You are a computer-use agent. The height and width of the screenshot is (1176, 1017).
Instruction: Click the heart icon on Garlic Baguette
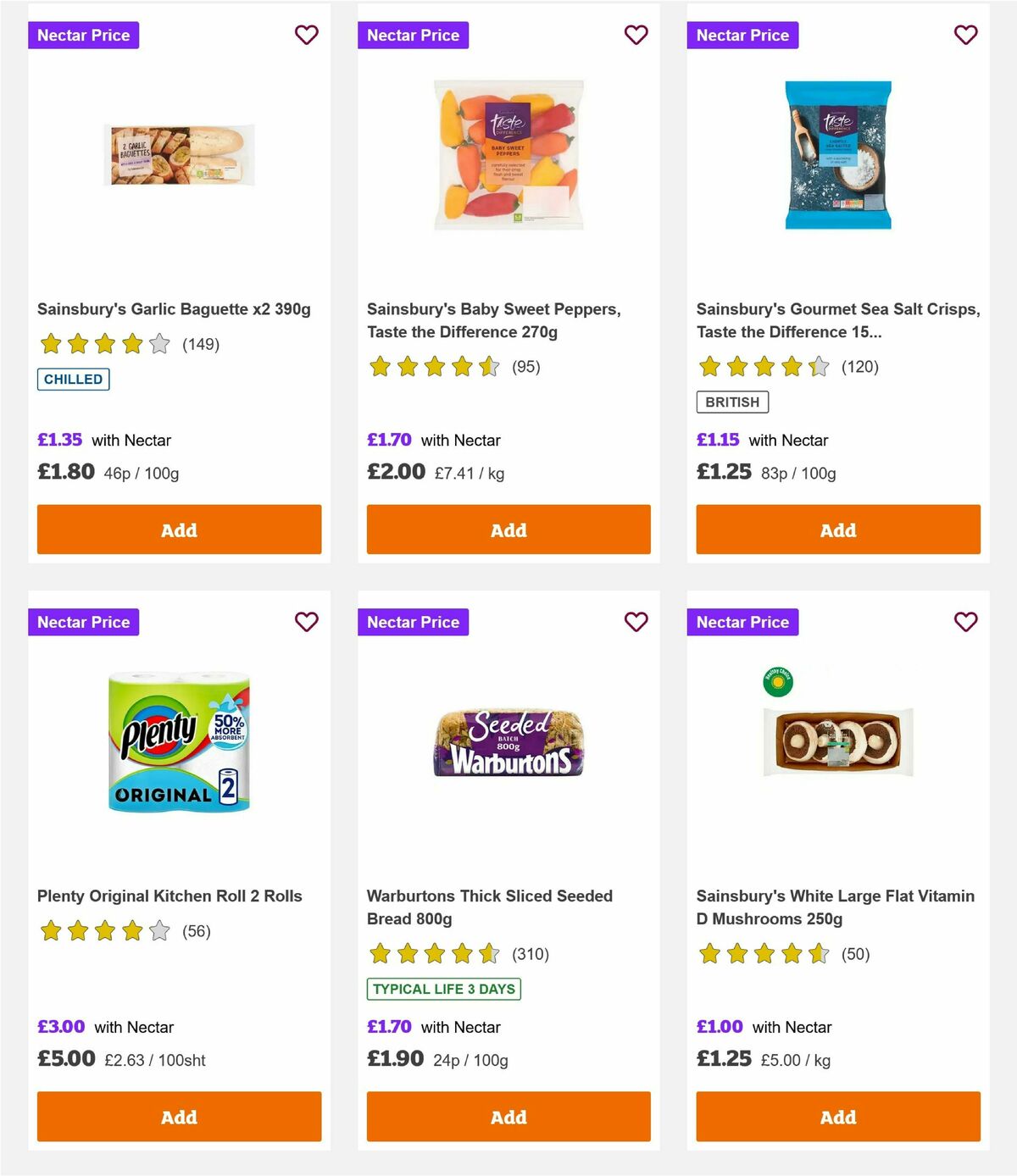307,35
